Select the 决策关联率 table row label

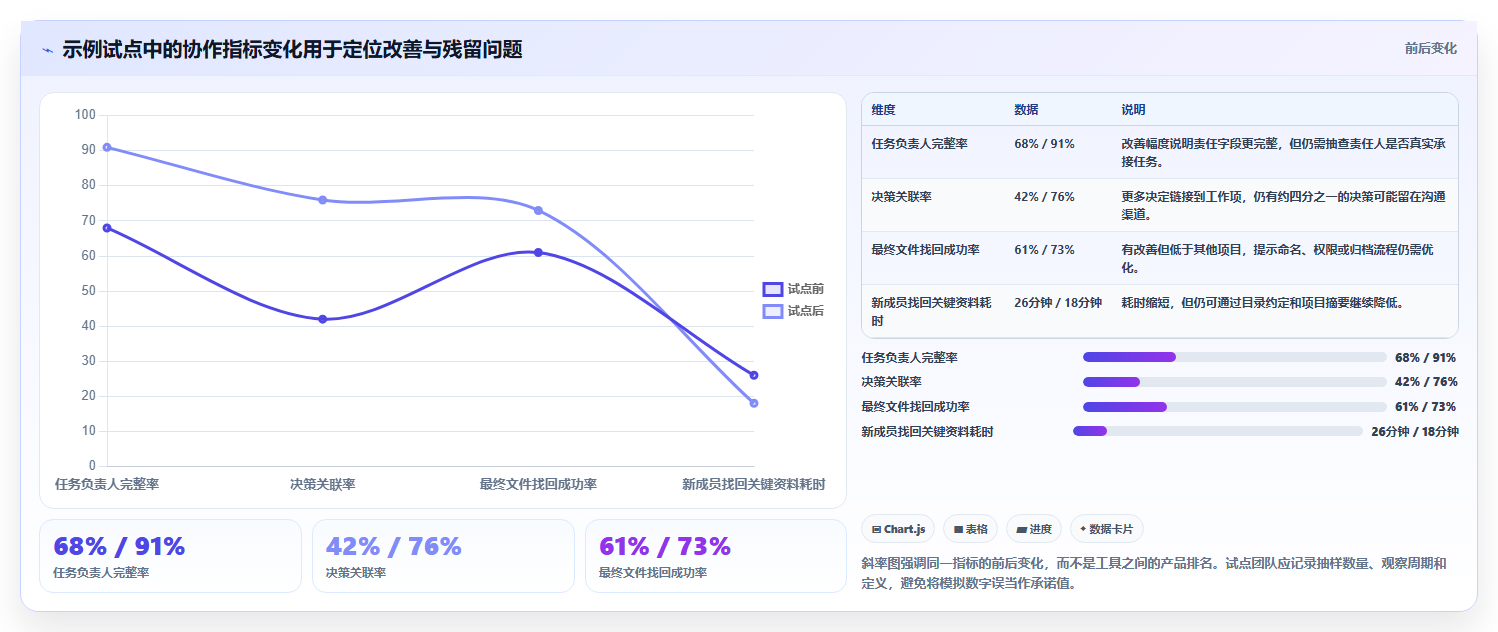point(902,197)
